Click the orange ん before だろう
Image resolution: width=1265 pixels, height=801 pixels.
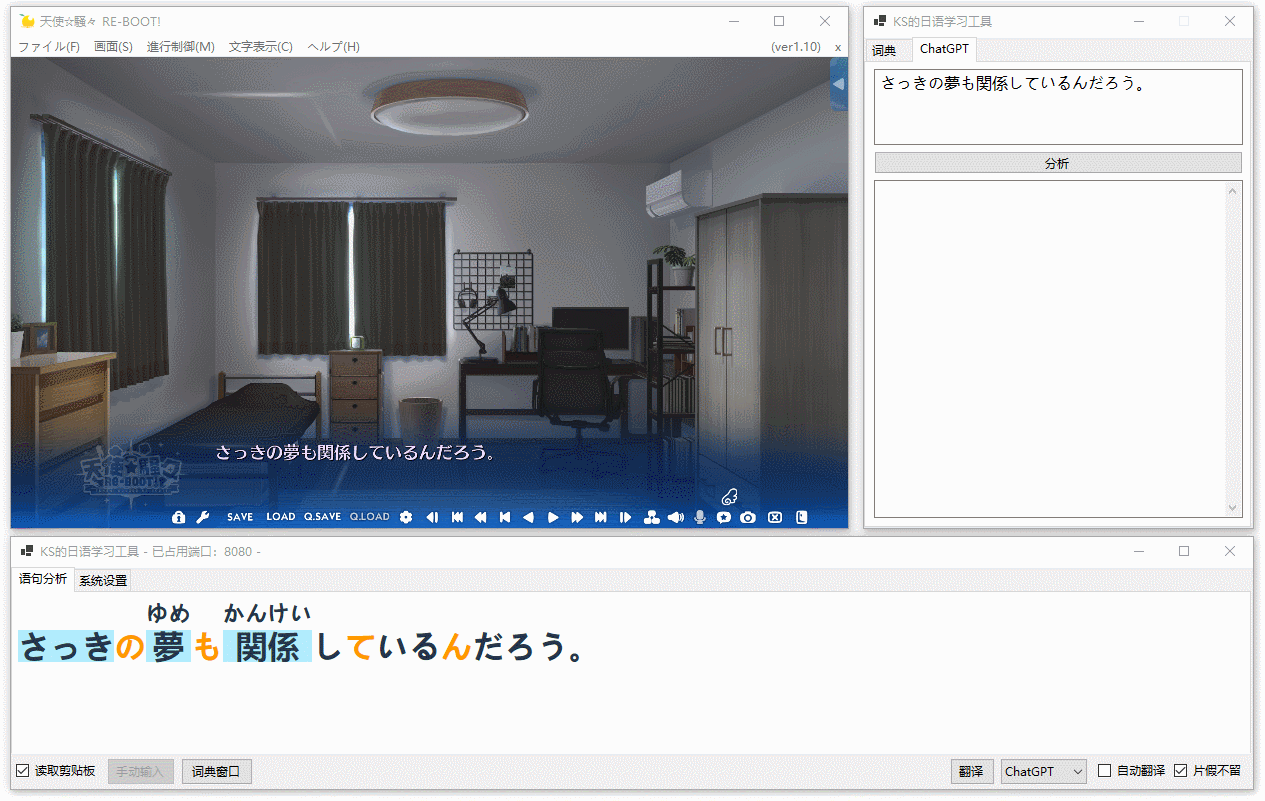tap(455, 647)
